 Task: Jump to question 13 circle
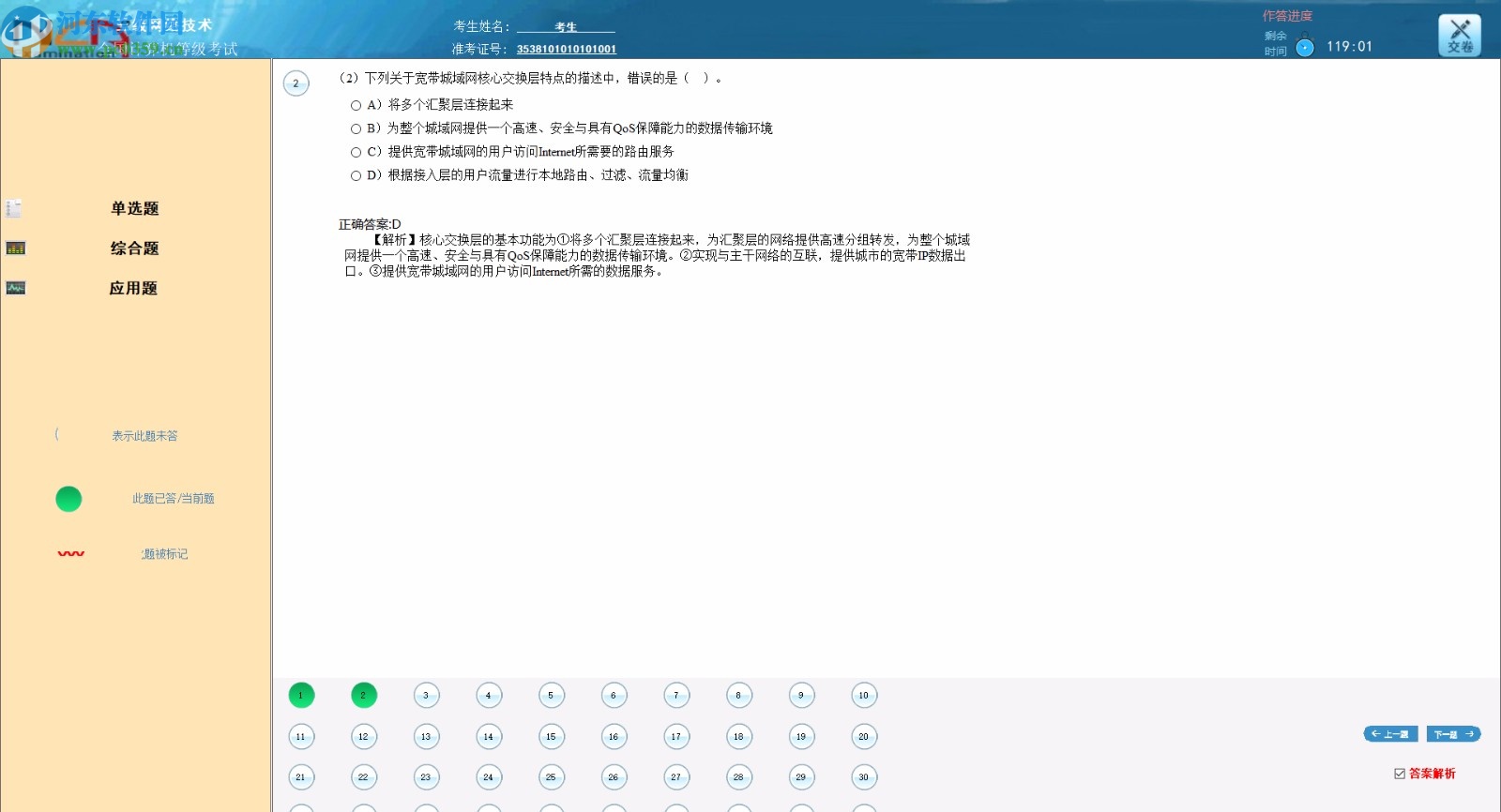tap(426, 736)
